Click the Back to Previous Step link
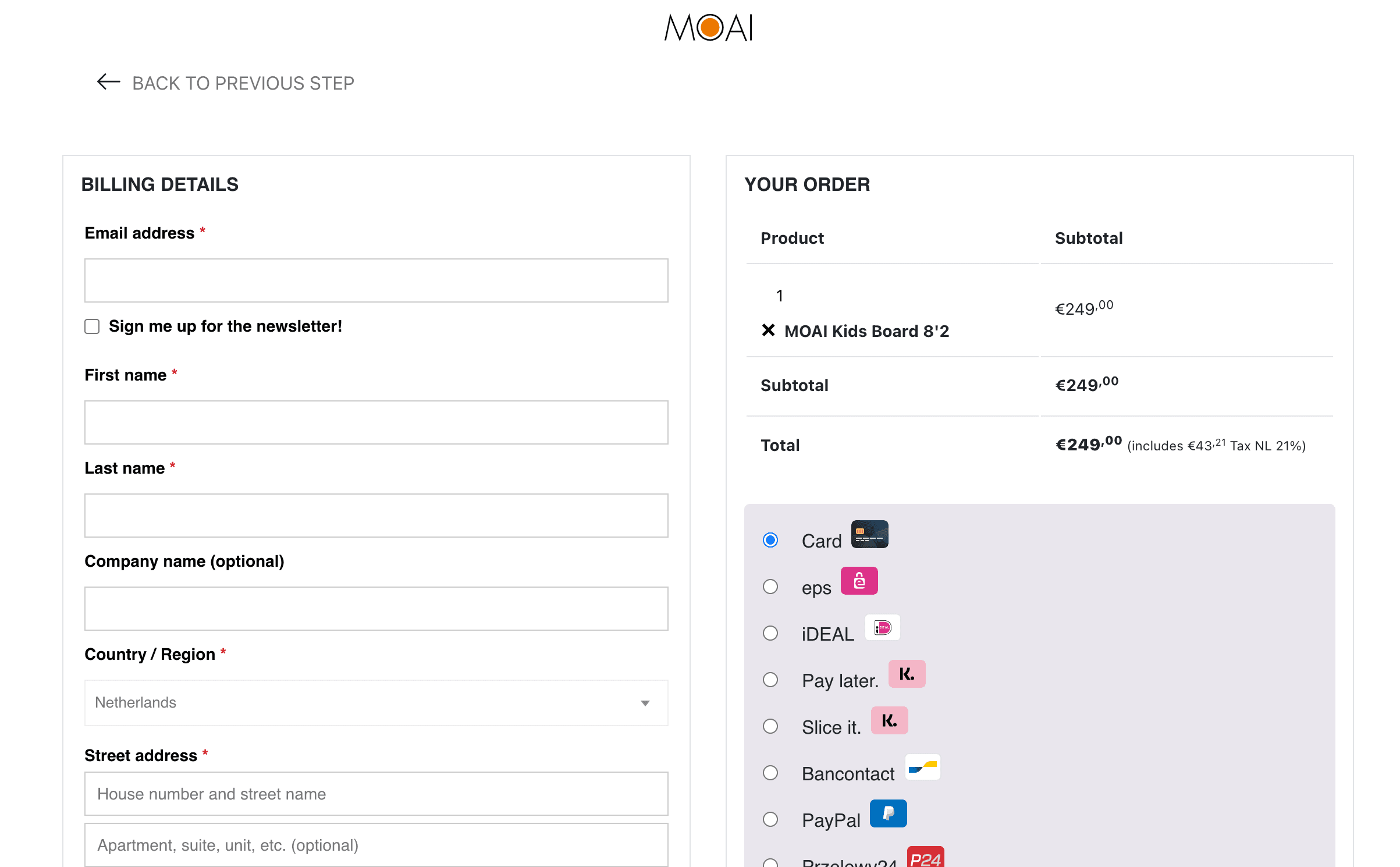Viewport: 1400px width, 867px height. (x=243, y=83)
